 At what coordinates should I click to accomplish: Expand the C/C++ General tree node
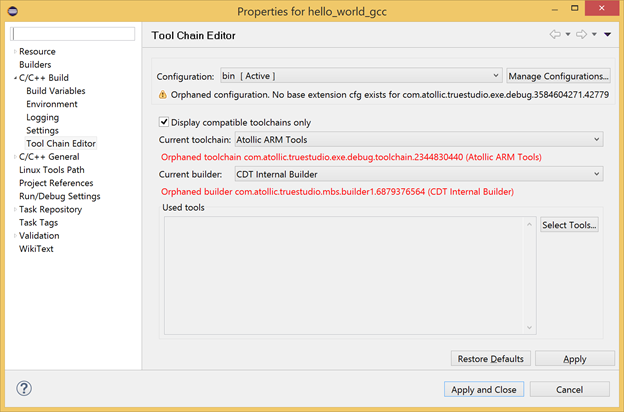[x=15, y=157]
